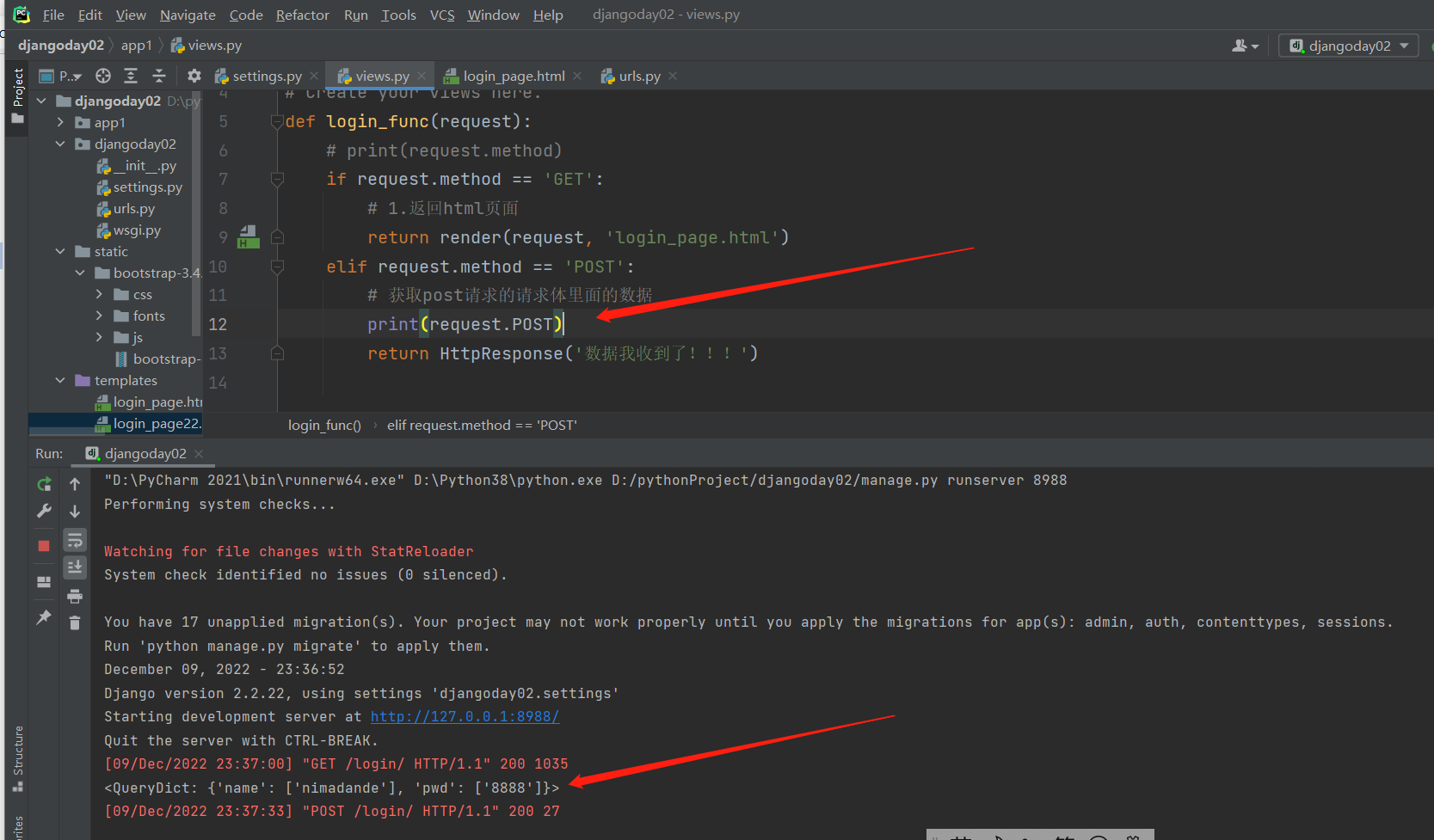Click the restore layout icon in Run panel

(44, 582)
